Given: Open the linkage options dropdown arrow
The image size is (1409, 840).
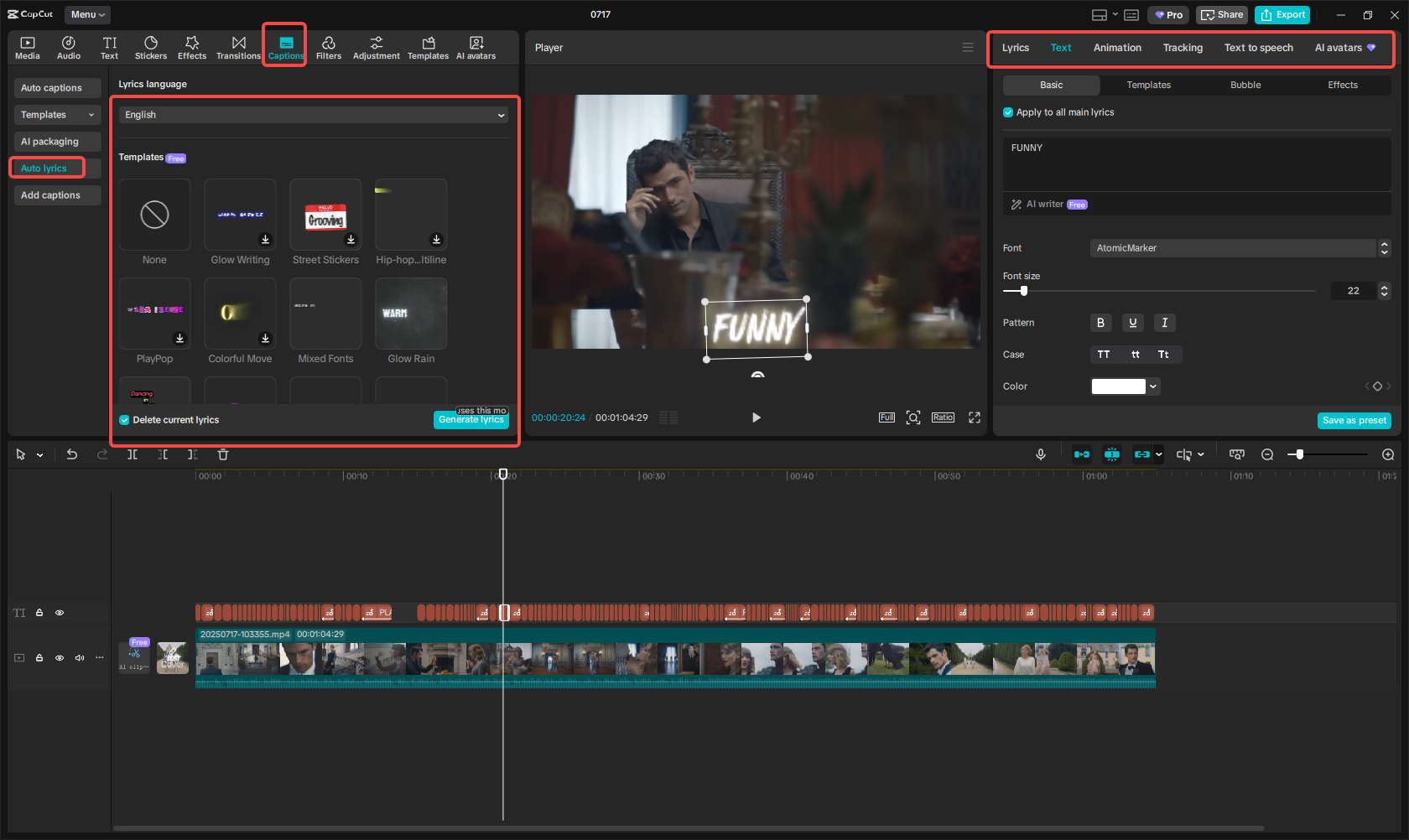Looking at the screenshot, I should pos(1159,454).
